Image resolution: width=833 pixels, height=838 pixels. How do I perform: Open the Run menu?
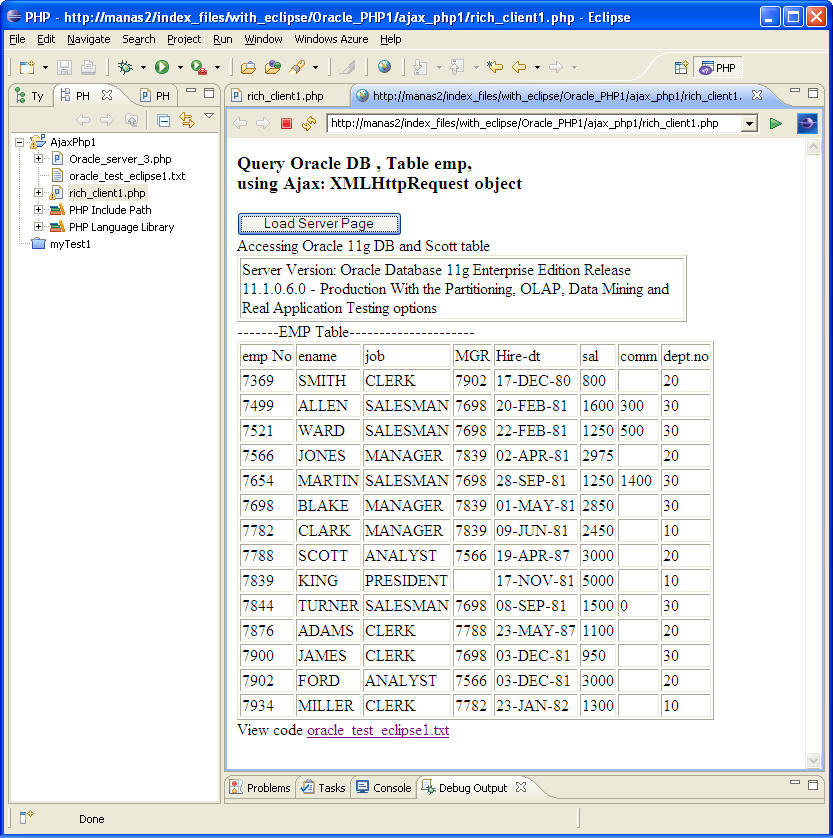pos(222,39)
